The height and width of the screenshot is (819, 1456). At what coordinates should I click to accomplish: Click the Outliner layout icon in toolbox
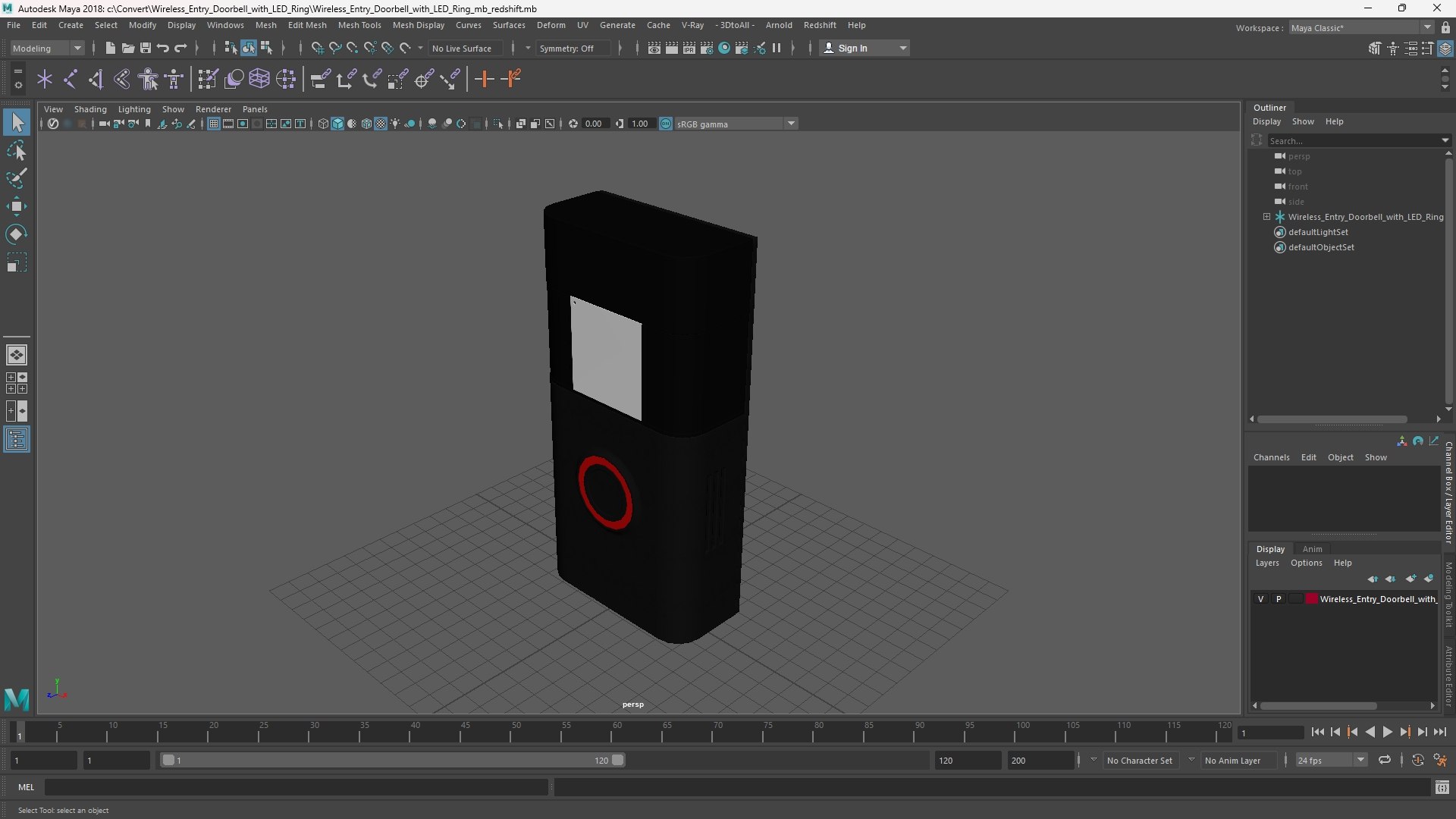tap(17, 439)
